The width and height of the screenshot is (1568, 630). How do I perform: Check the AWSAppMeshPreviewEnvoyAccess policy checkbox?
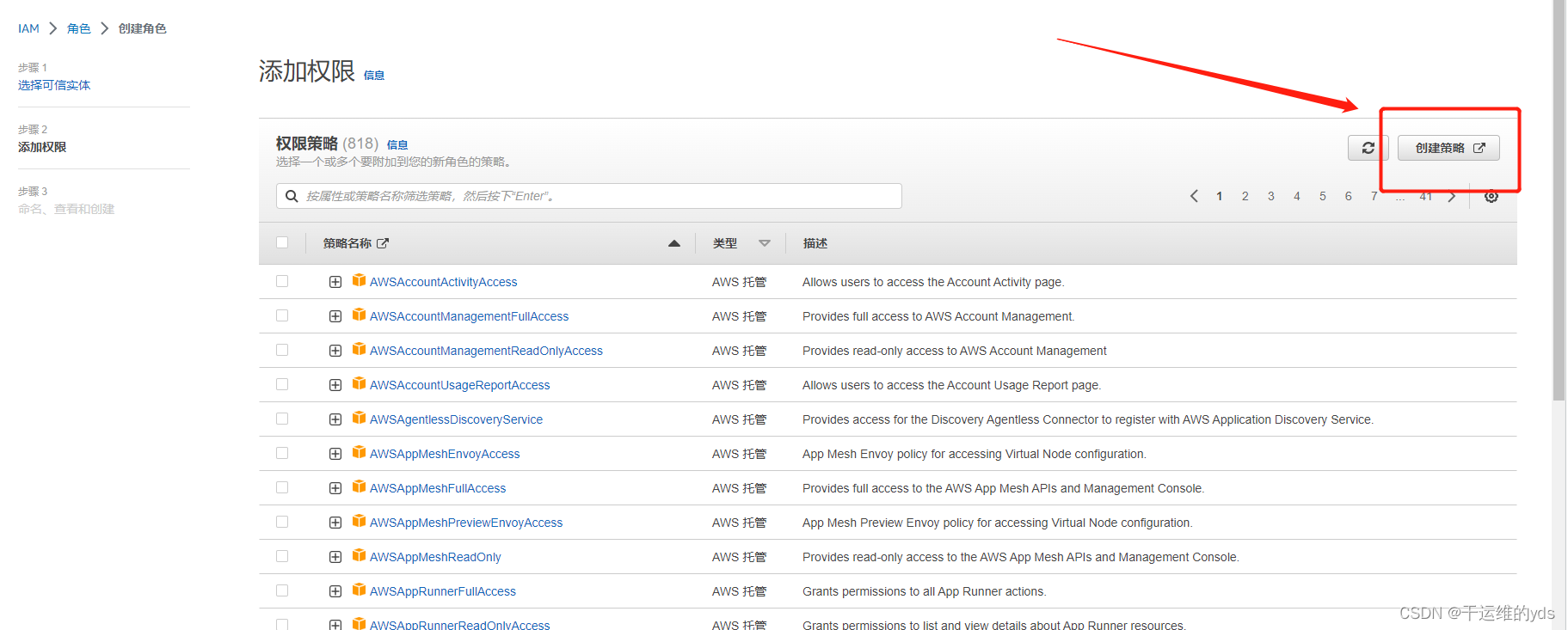point(282,522)
